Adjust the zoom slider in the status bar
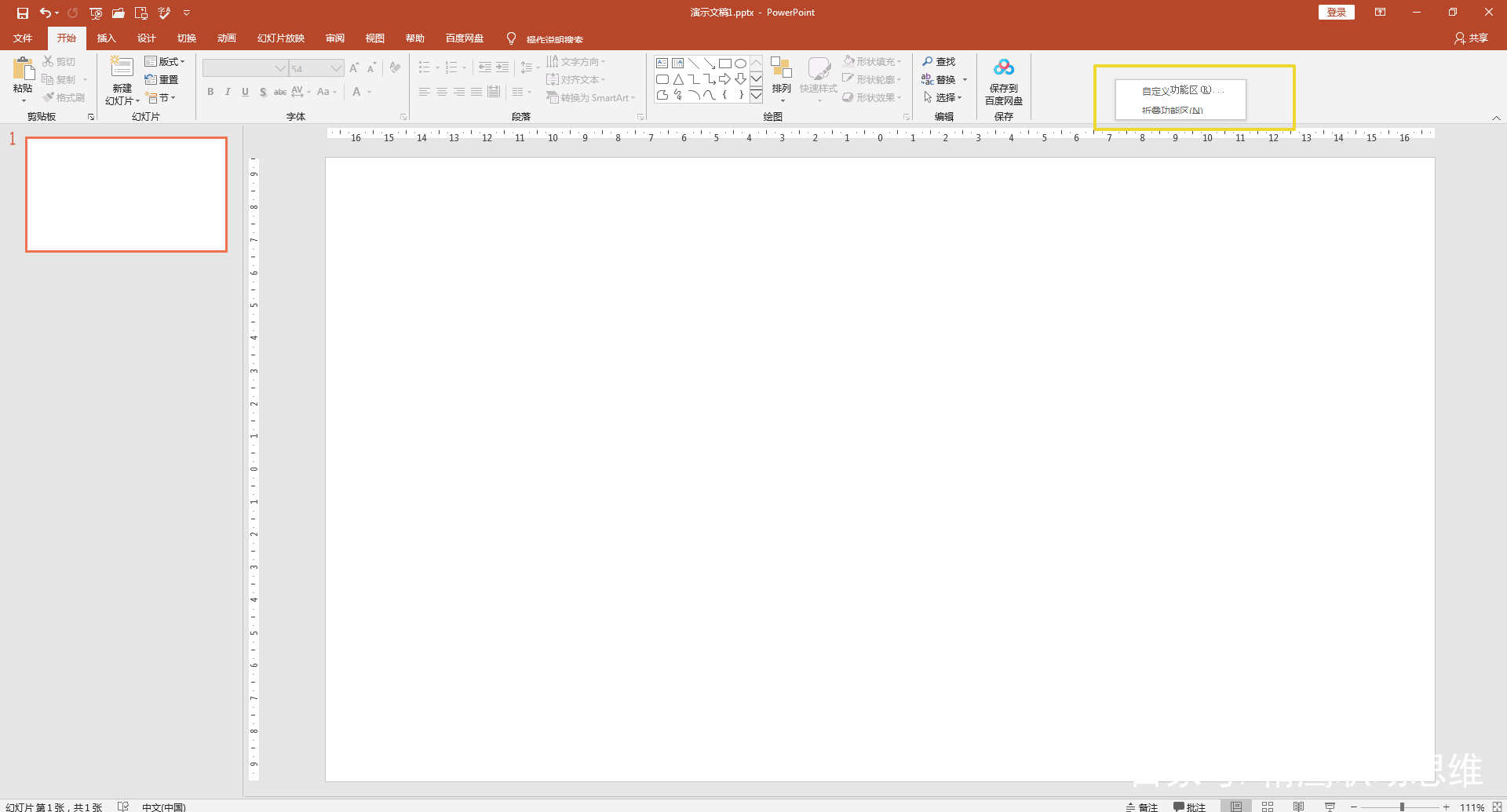This screenshot has width=1507, height=812. pos(1402,807)
